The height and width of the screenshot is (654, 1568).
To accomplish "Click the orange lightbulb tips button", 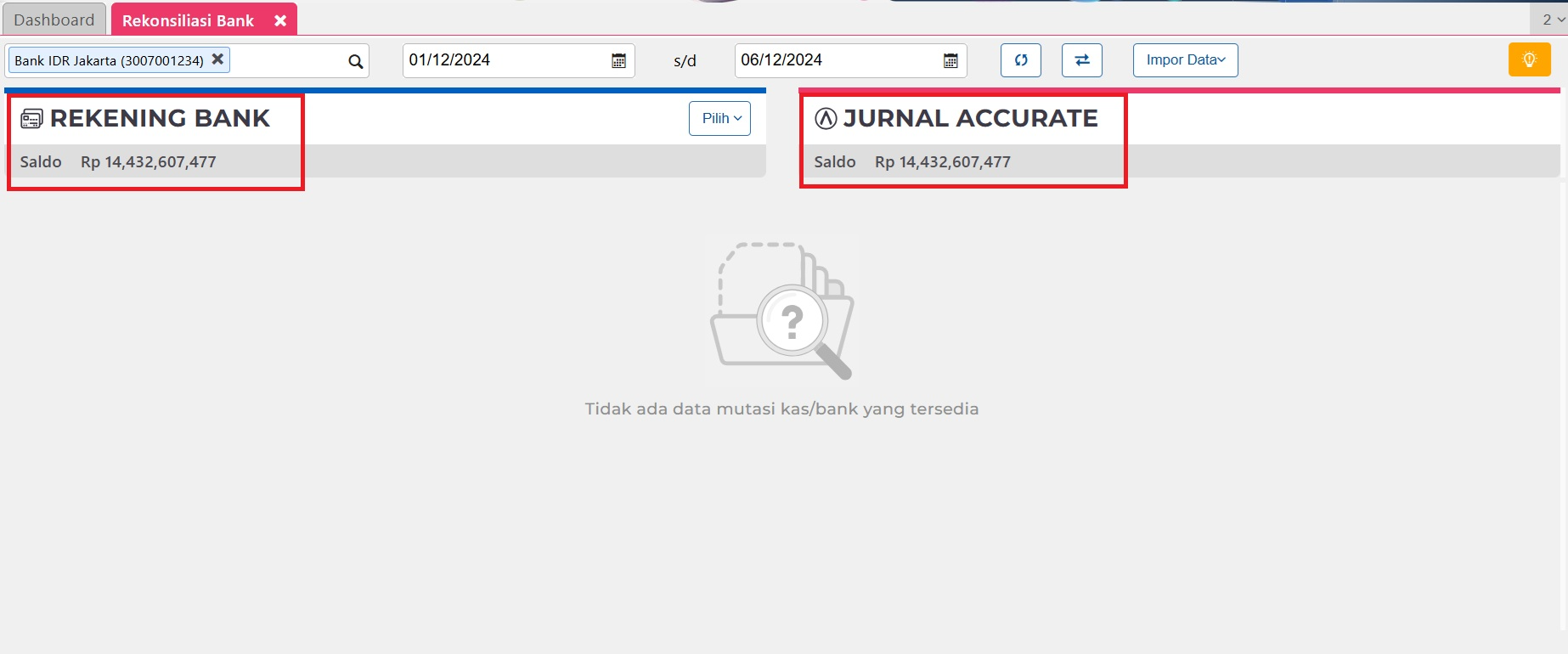I will (1530, 60).
